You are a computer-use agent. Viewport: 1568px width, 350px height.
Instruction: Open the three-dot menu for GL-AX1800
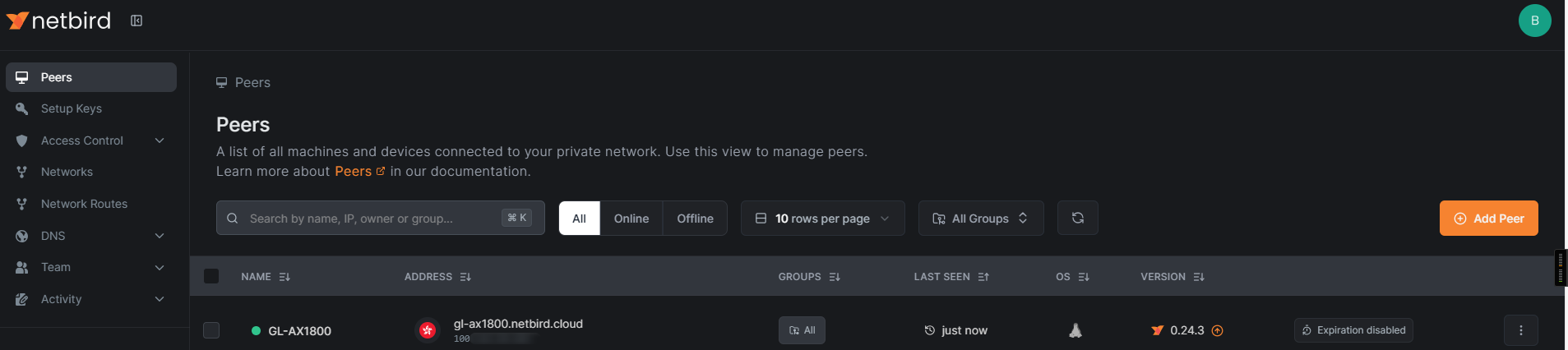tap(1520, 330)
